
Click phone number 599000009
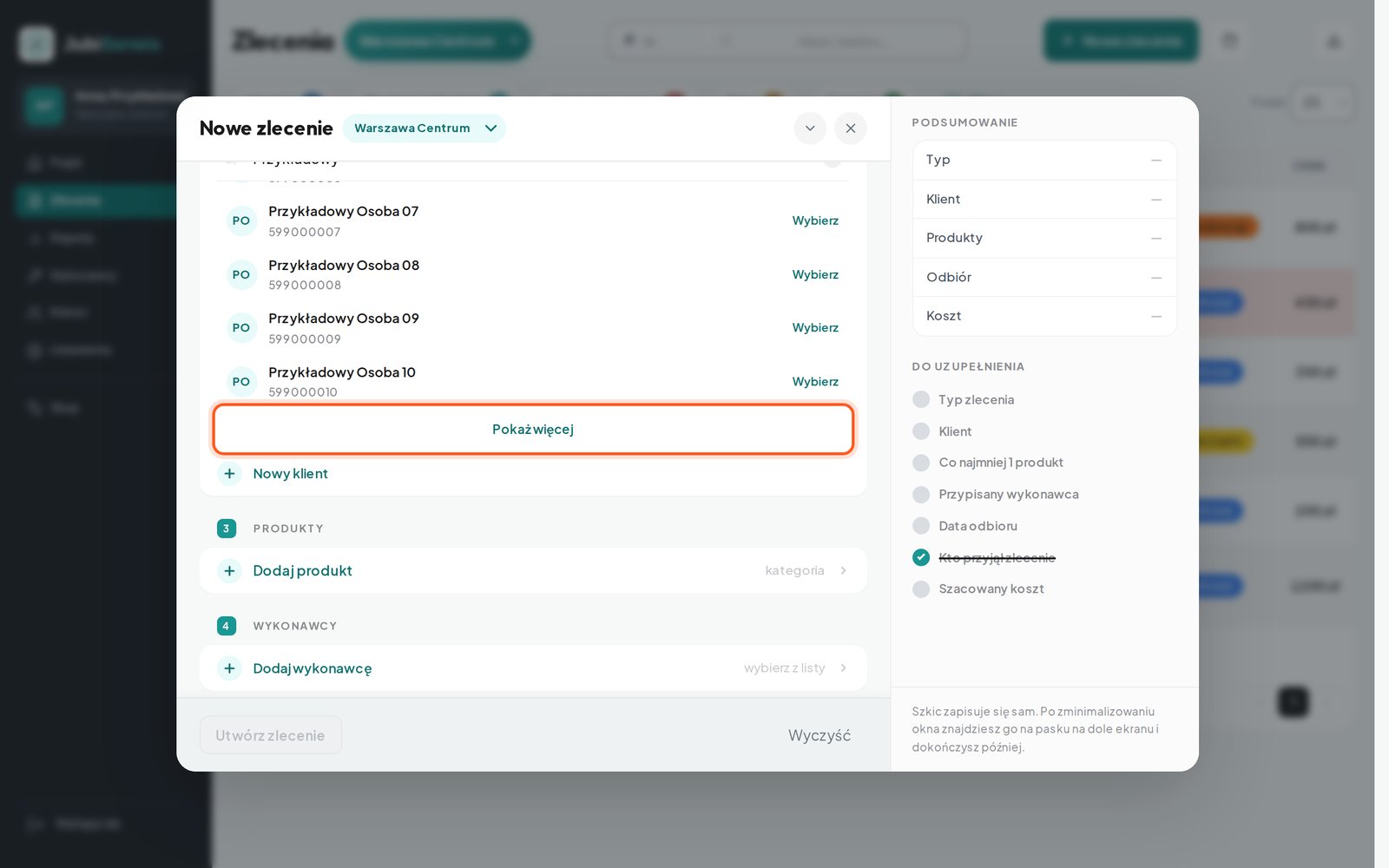click(x=305, y=339)
